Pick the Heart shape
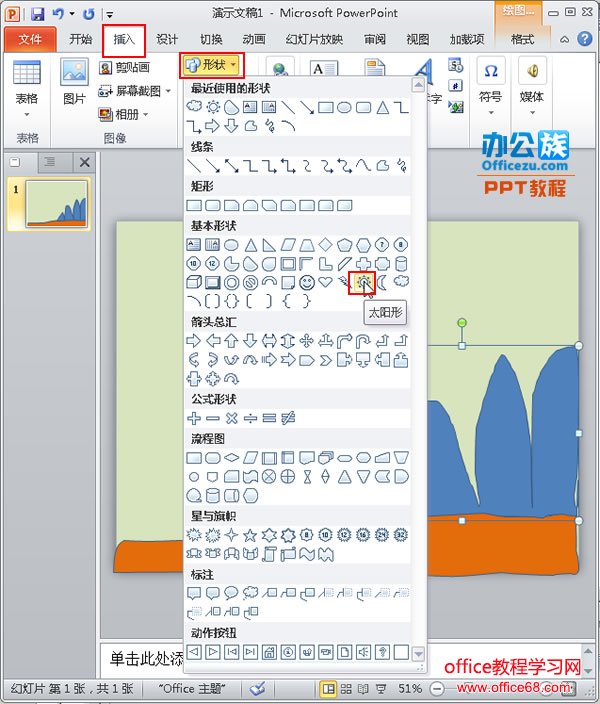This screenshot has height=704, width=600. [x=325, y=282]
